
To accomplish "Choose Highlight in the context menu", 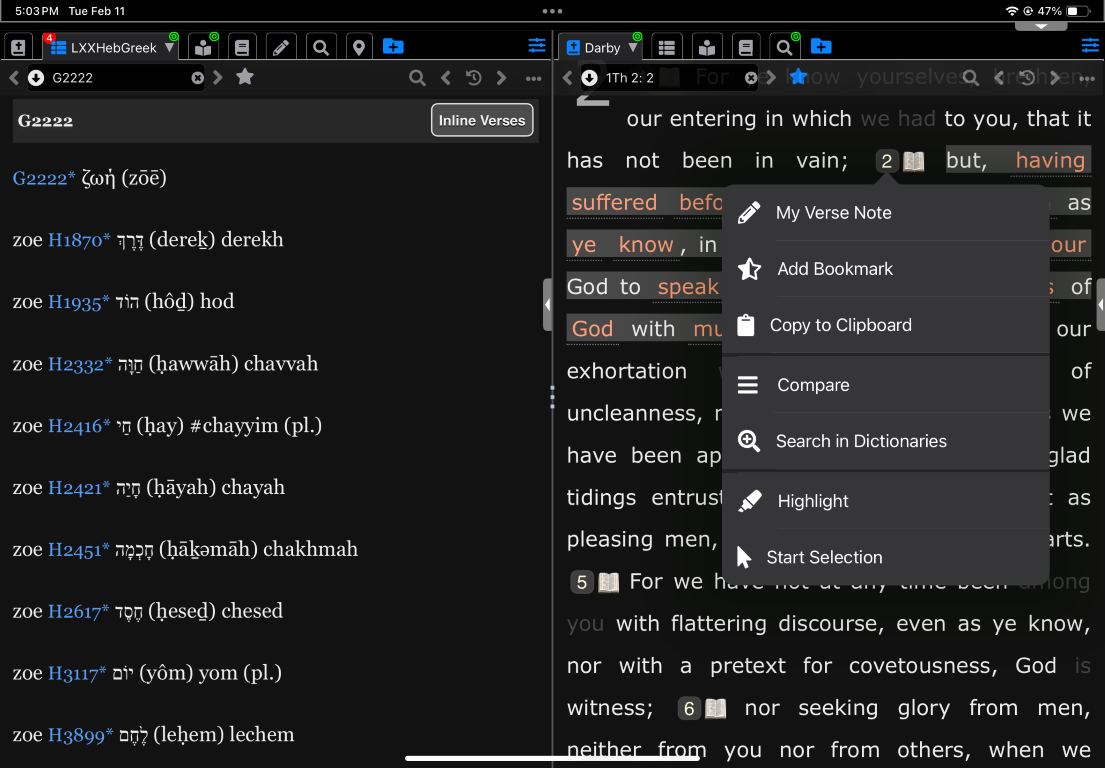I will 812,501.
